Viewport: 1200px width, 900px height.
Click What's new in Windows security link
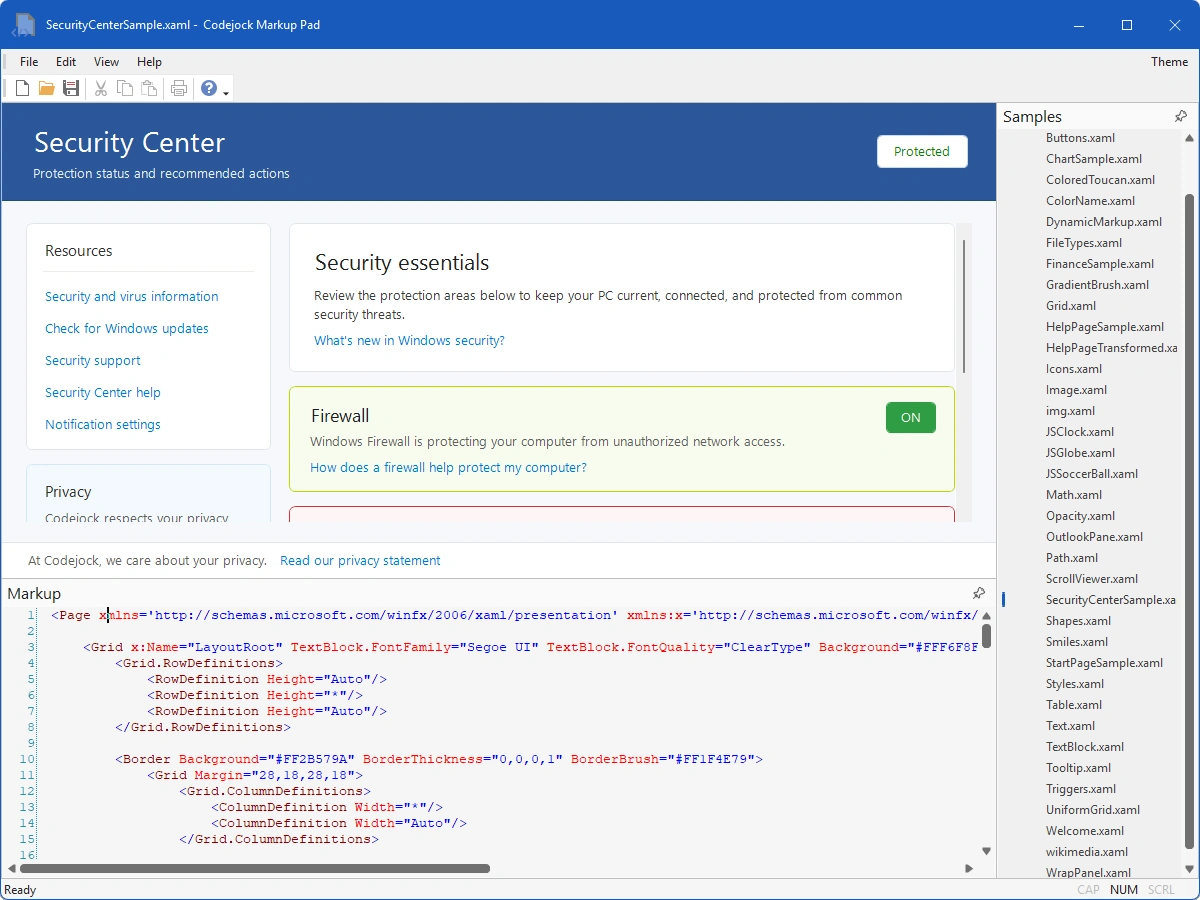pos(409,341)
